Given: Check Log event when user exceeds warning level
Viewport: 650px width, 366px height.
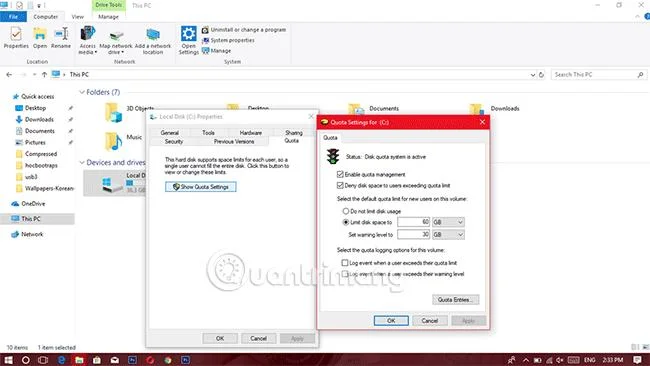Looking at the screenshot, I should 344,274.
